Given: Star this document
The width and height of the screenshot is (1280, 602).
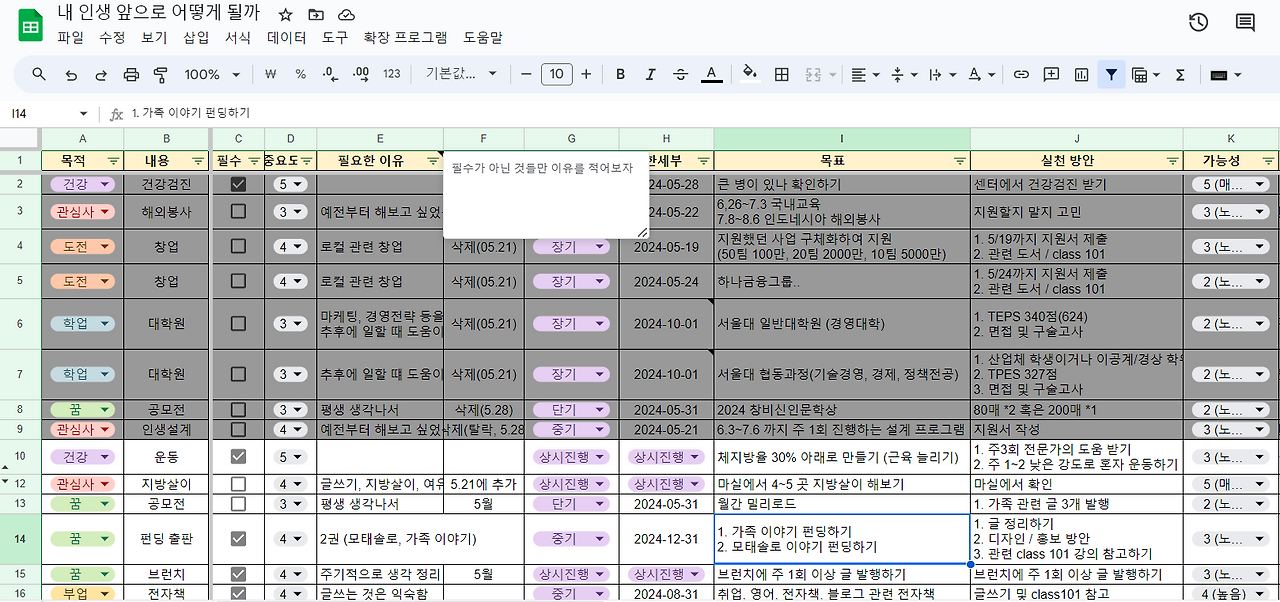Looking at the screenshot, I should (x=286, y=15).
